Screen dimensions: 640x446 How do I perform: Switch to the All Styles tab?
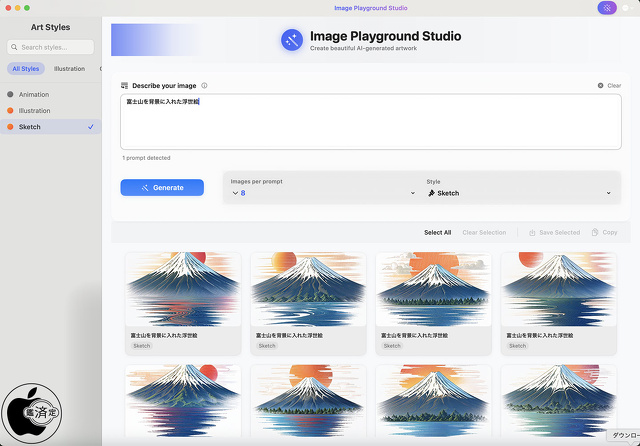click(x=26, y=69)
